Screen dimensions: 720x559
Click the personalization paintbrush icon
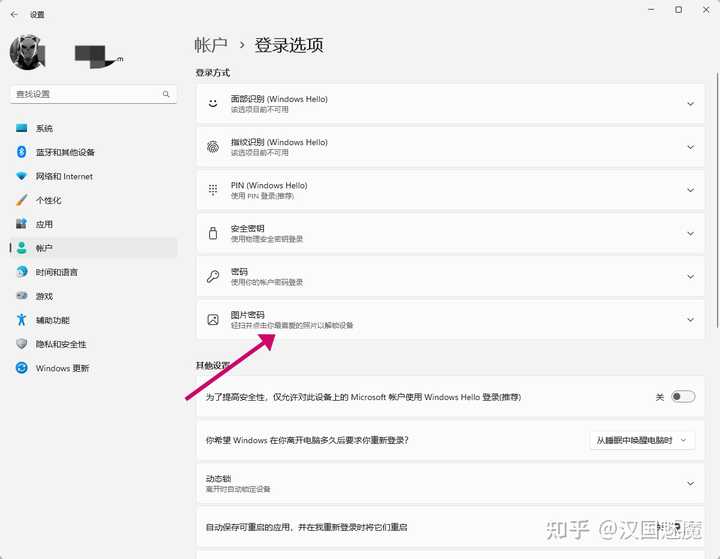point(22,200)
